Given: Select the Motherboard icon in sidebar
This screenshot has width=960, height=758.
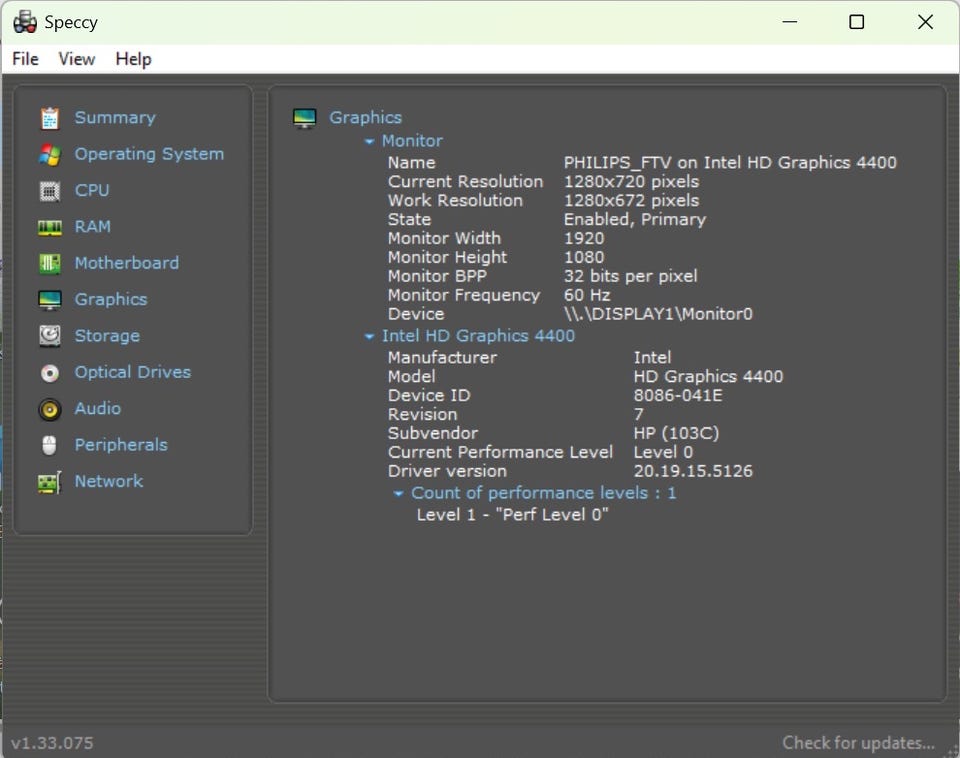Looking at the screenshot, I should (x=50, y=264).
